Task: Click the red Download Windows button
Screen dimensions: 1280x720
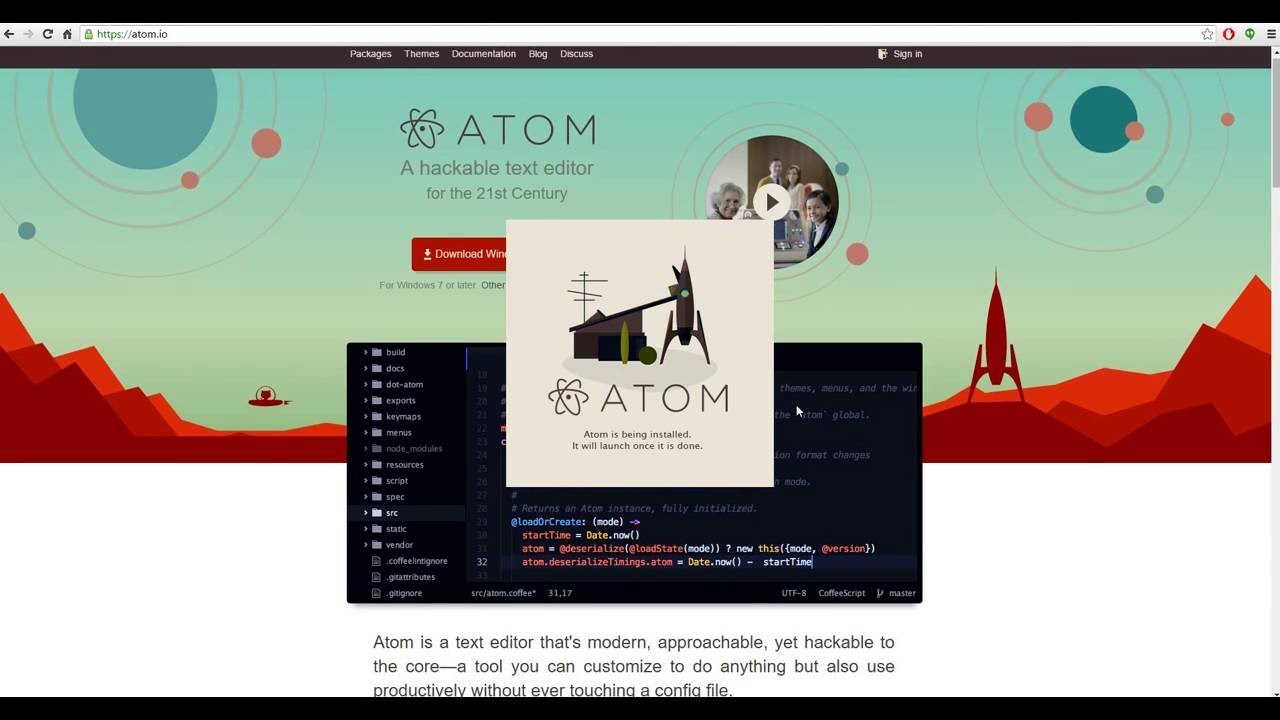Action: (459, 254)
